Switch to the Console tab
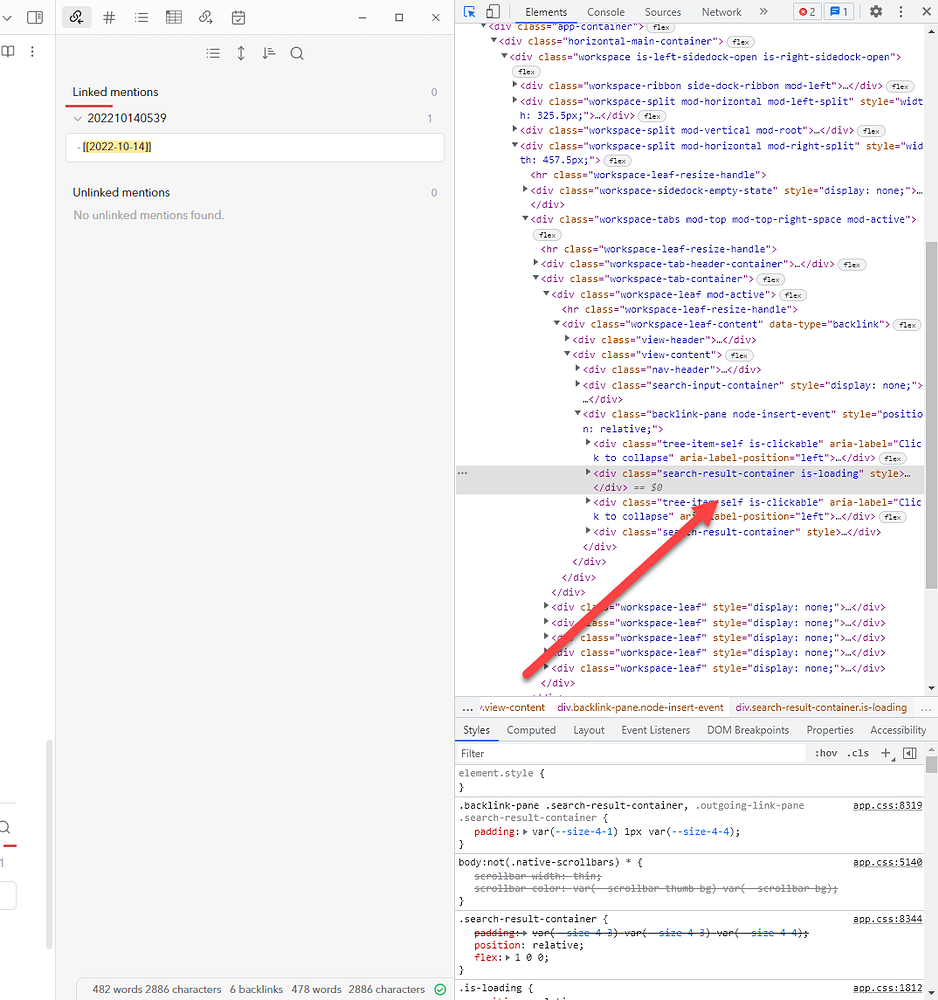The width and height of the screenshot is (938, 1000). point(605,12)
